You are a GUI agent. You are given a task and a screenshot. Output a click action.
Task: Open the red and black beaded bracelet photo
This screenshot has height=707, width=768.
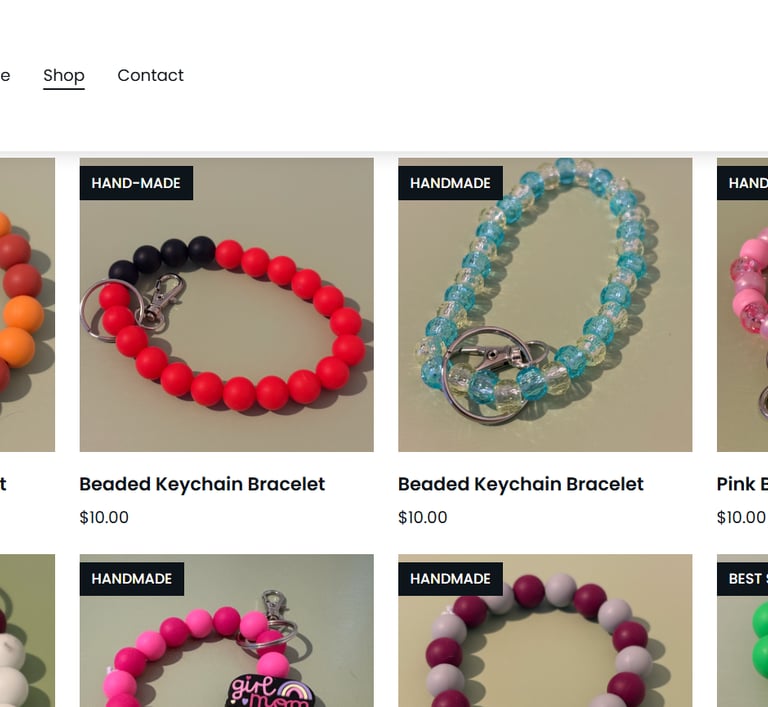[227, 304]
